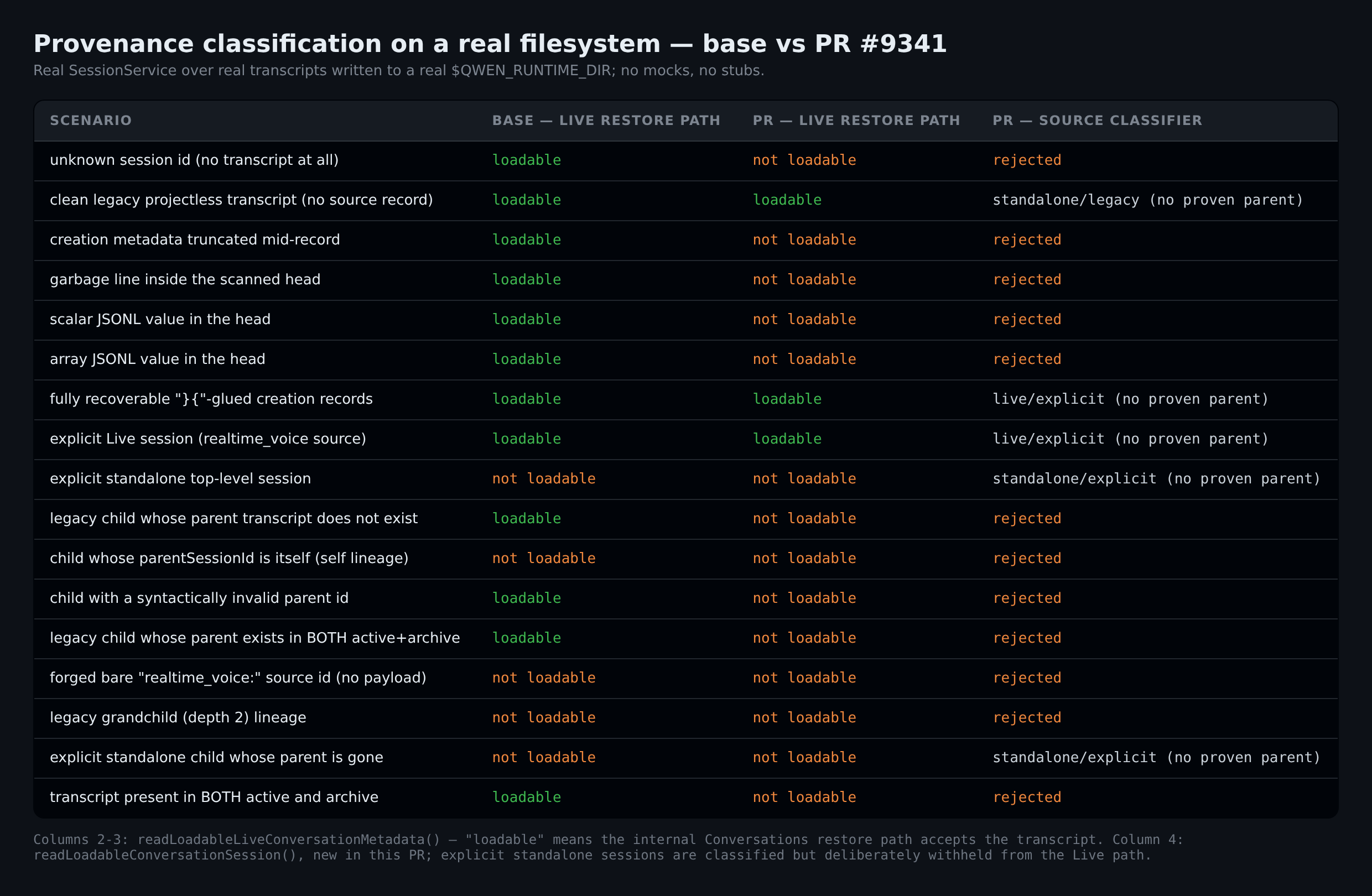The height and width of the screenshot is (896, 1372).
Task: Click PR live-path "loadable" in glued creation records row
Action: click(x=787, y=399)
